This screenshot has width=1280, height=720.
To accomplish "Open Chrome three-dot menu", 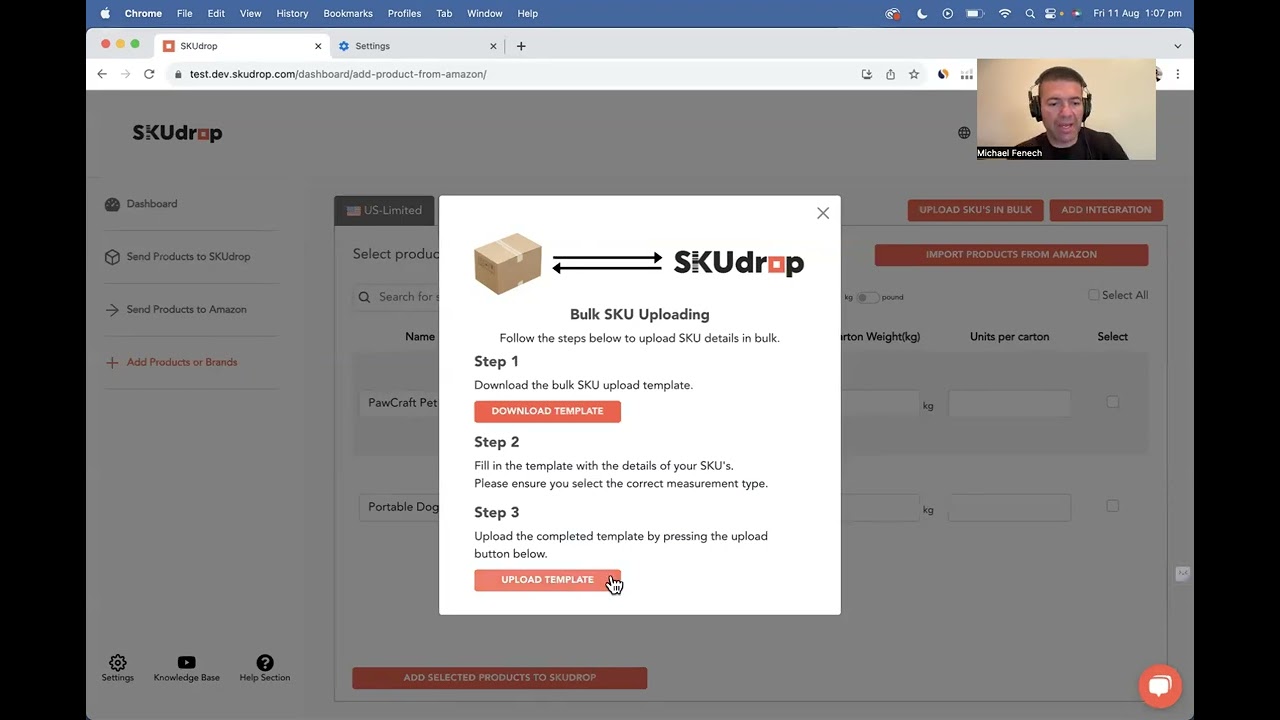I will pos(1178,74).
